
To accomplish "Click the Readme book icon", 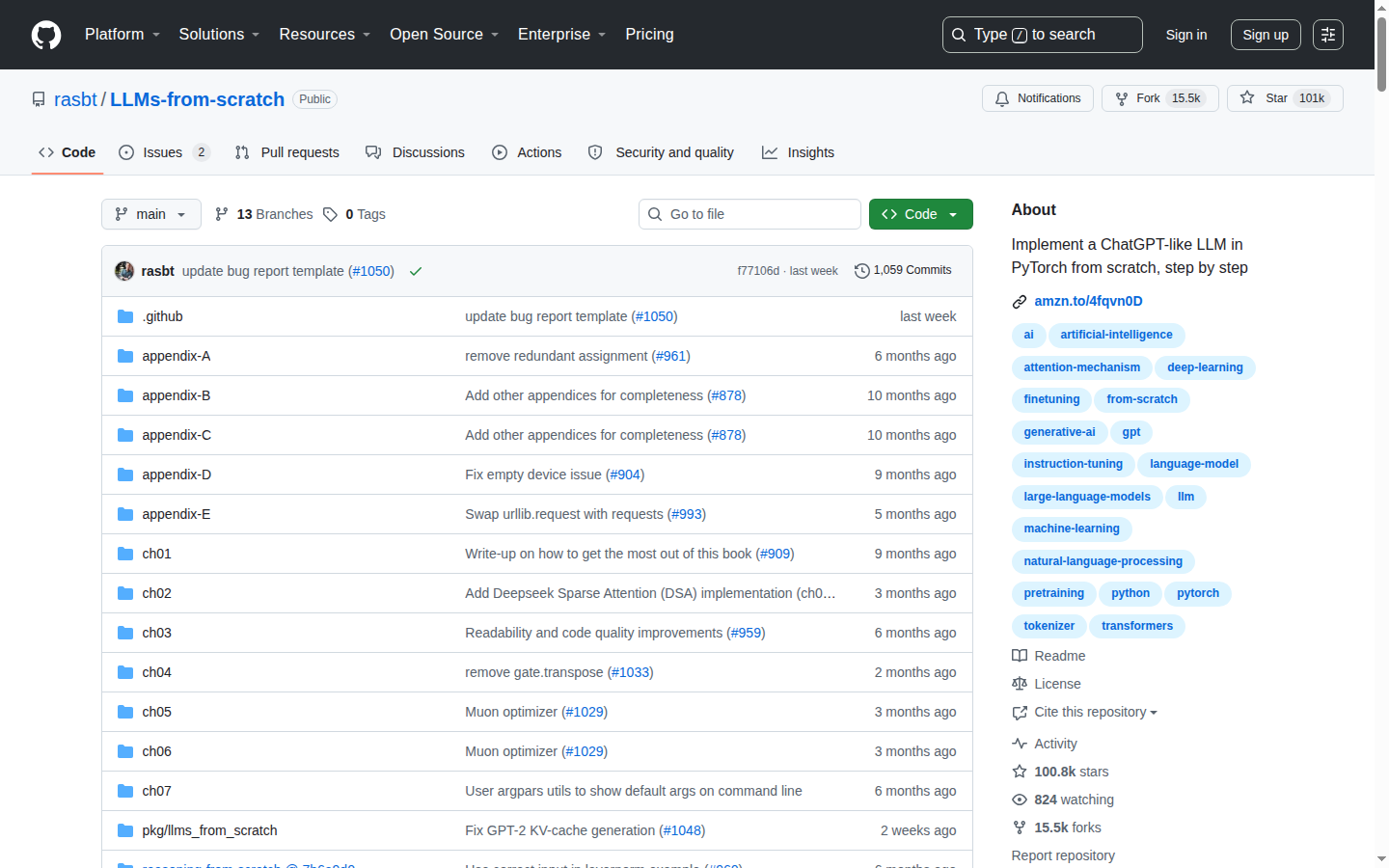I will (1020, 656).
